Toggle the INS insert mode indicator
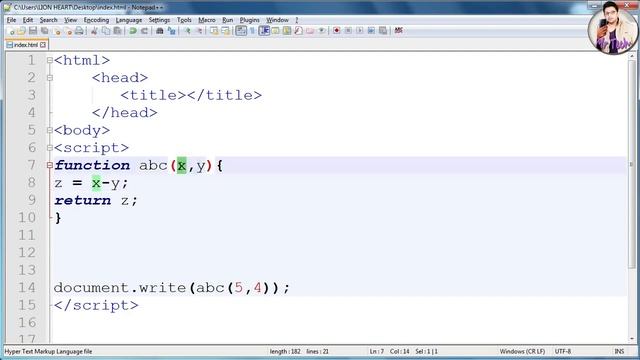 pyautogui.click(x=619, y=351)
